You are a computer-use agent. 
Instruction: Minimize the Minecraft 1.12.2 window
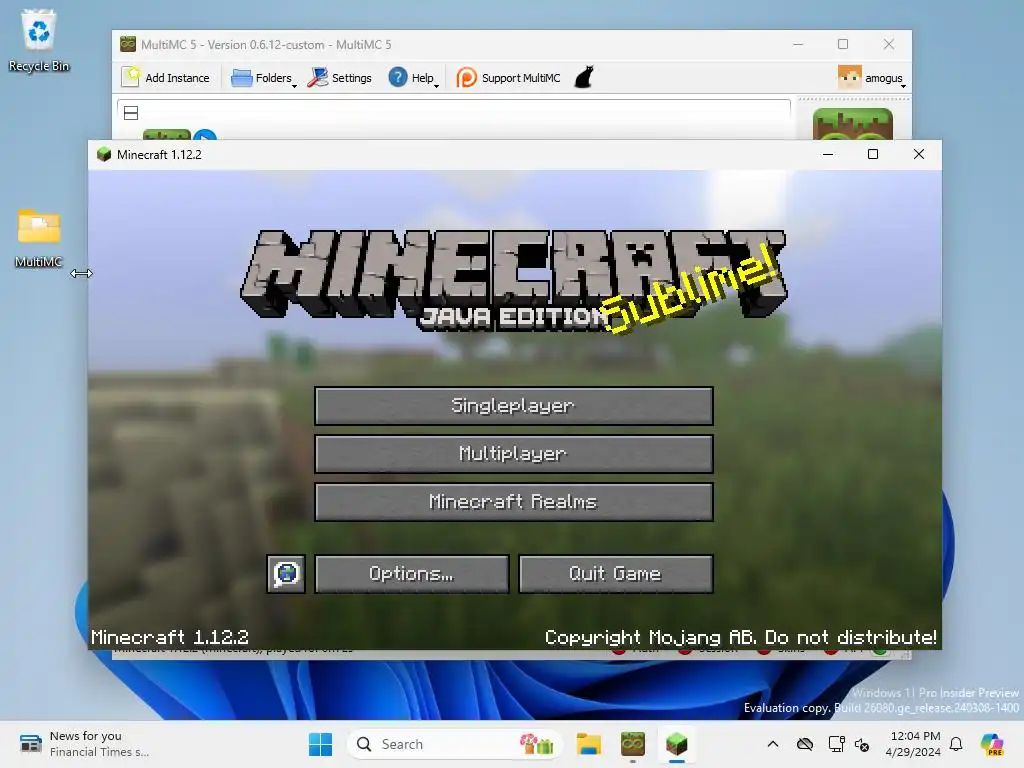tap(828, 154)
